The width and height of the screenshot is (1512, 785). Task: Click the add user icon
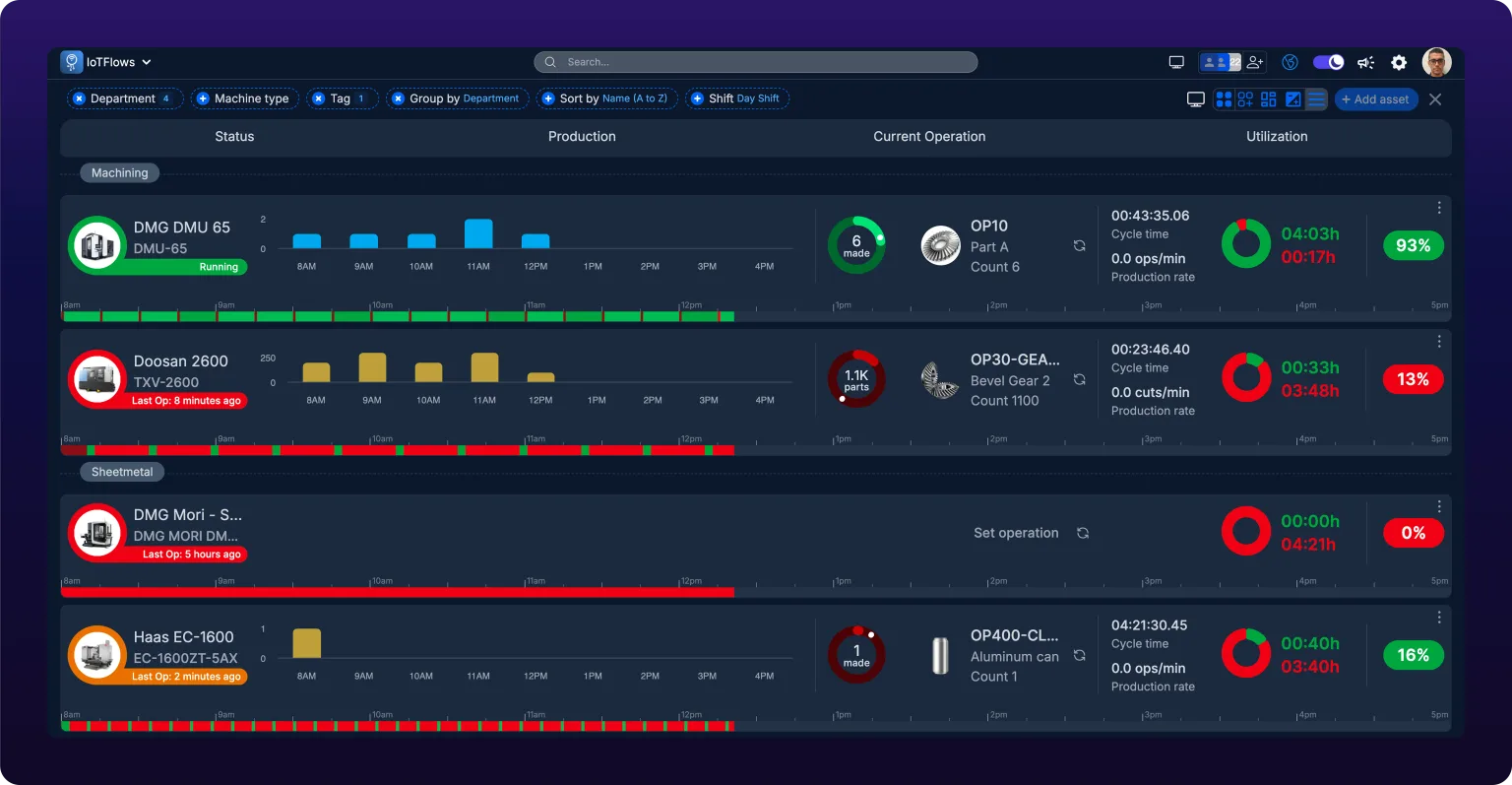[x=1255, y=62]
